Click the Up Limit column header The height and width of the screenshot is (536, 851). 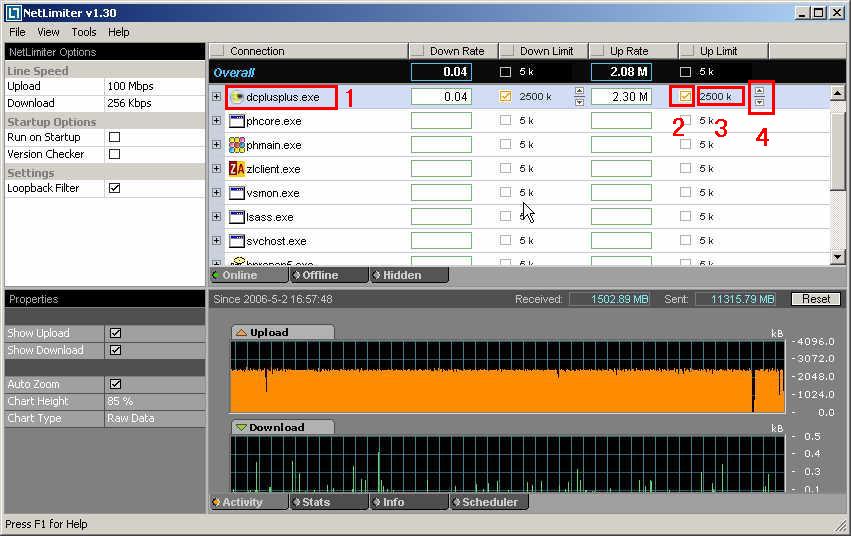pos(723,51)
